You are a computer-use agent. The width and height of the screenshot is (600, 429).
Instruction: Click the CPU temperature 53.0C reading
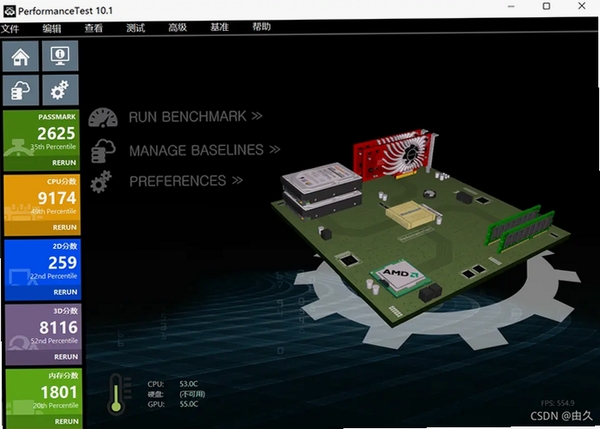coord(188,384)
